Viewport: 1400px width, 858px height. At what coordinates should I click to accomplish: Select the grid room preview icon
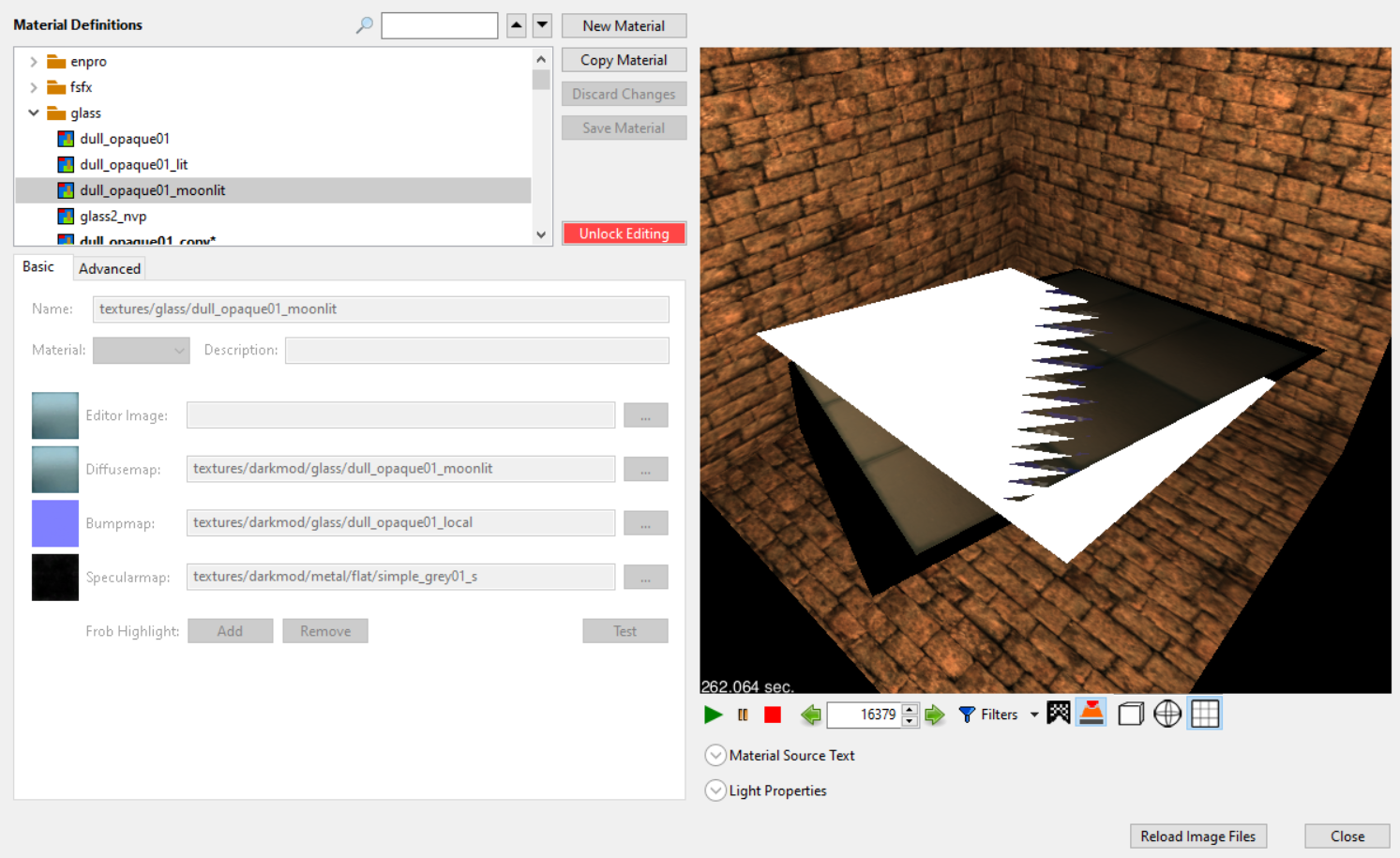(1205, 714)
